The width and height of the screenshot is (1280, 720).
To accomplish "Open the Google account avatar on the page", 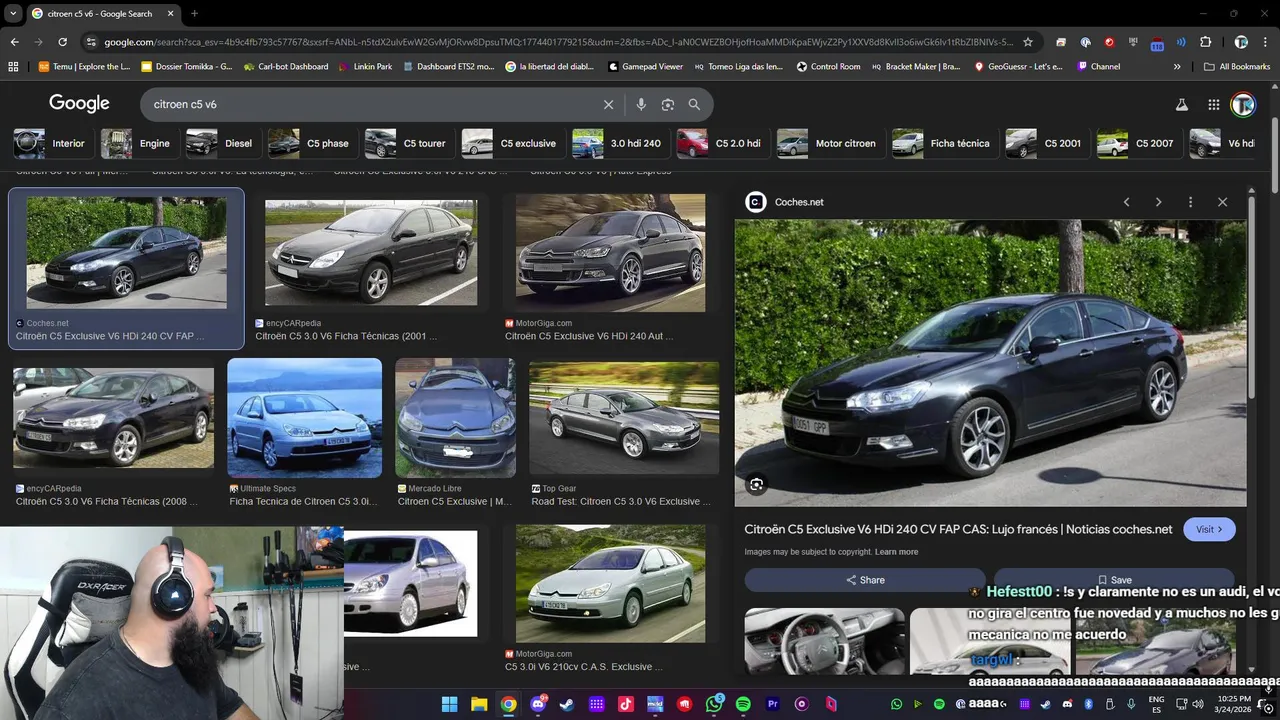I will (x=1242, y=104).
